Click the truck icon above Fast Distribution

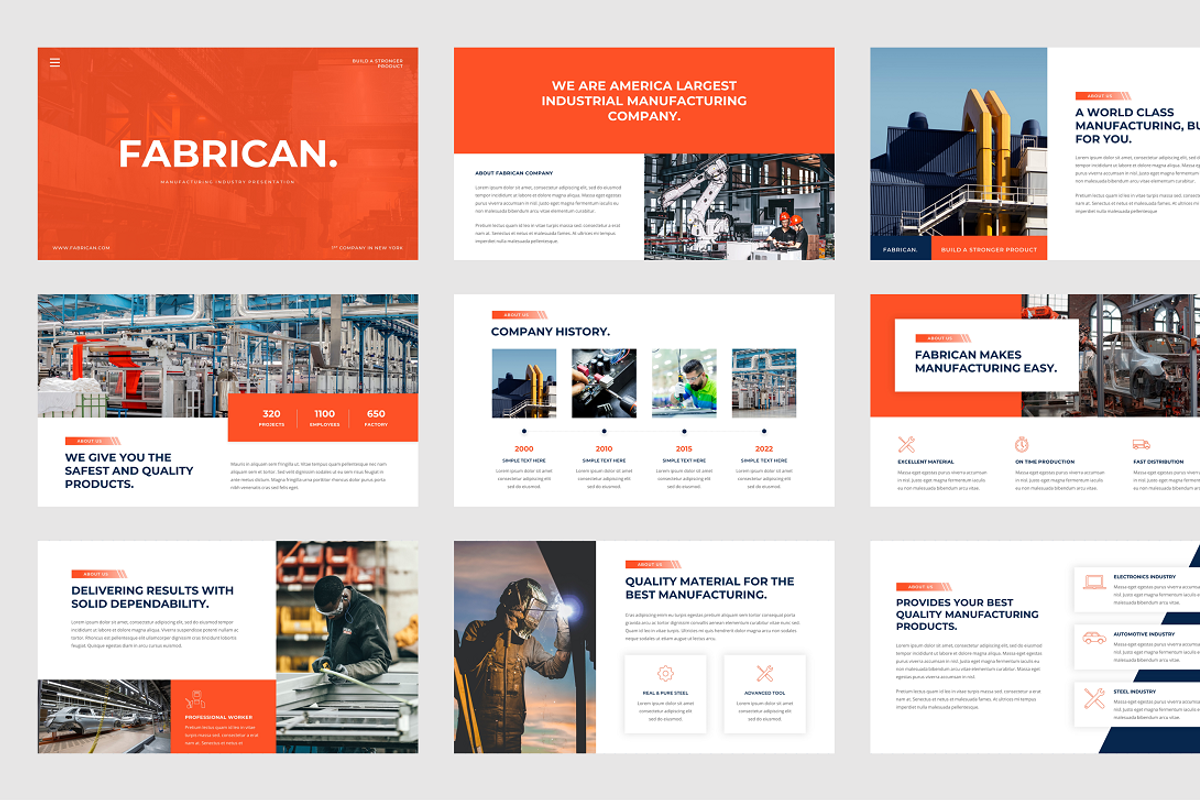pyautogui.click(x=1141, y=444)
